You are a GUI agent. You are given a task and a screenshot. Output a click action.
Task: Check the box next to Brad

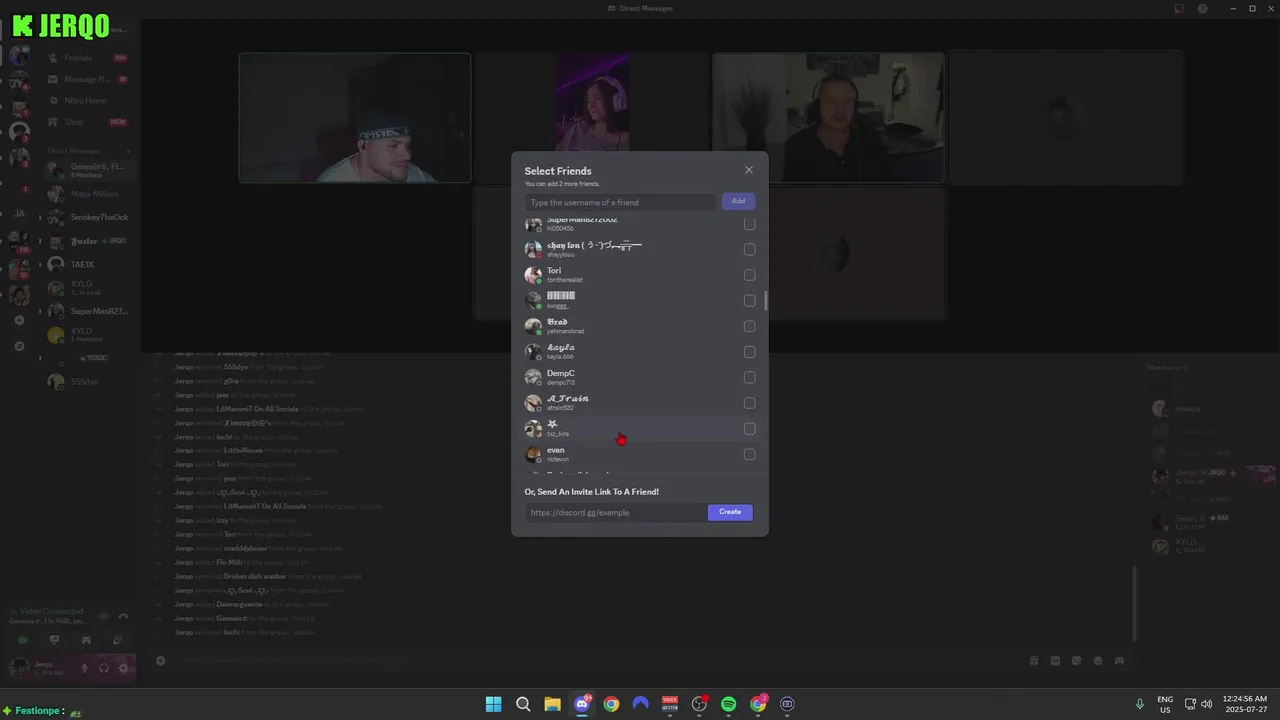click(750, 326)
